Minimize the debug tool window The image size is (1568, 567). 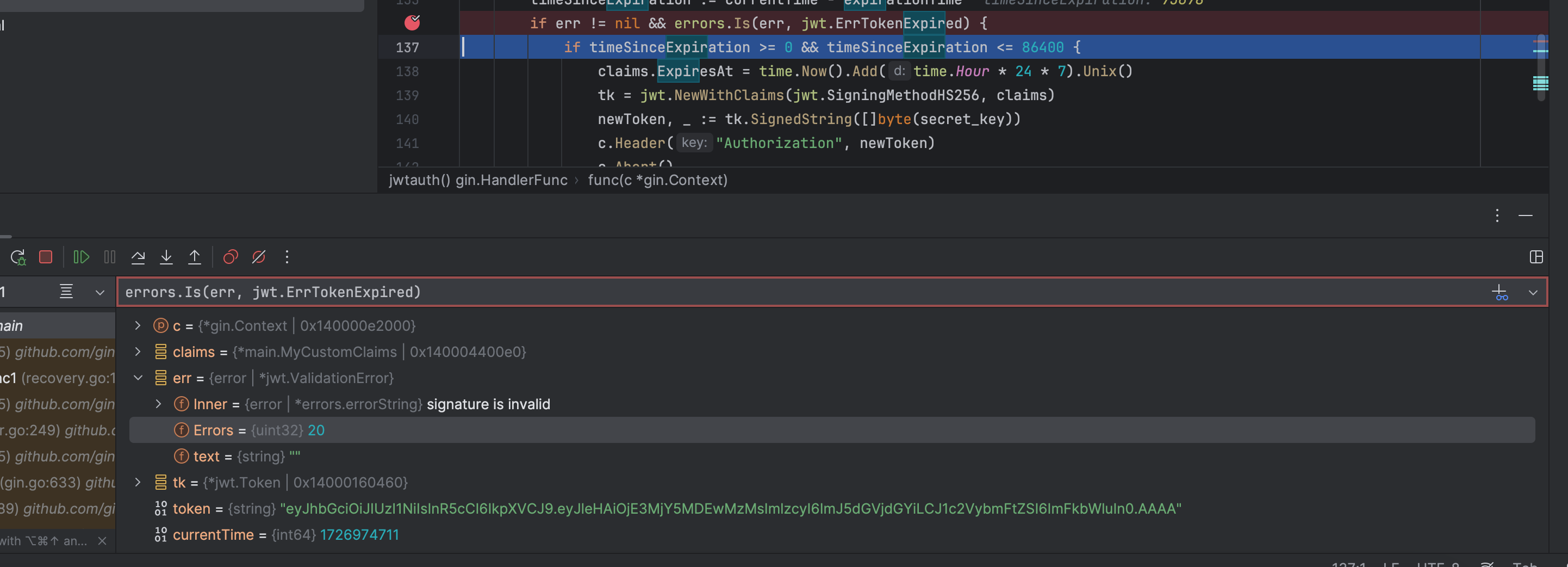tap(1525, 215)
